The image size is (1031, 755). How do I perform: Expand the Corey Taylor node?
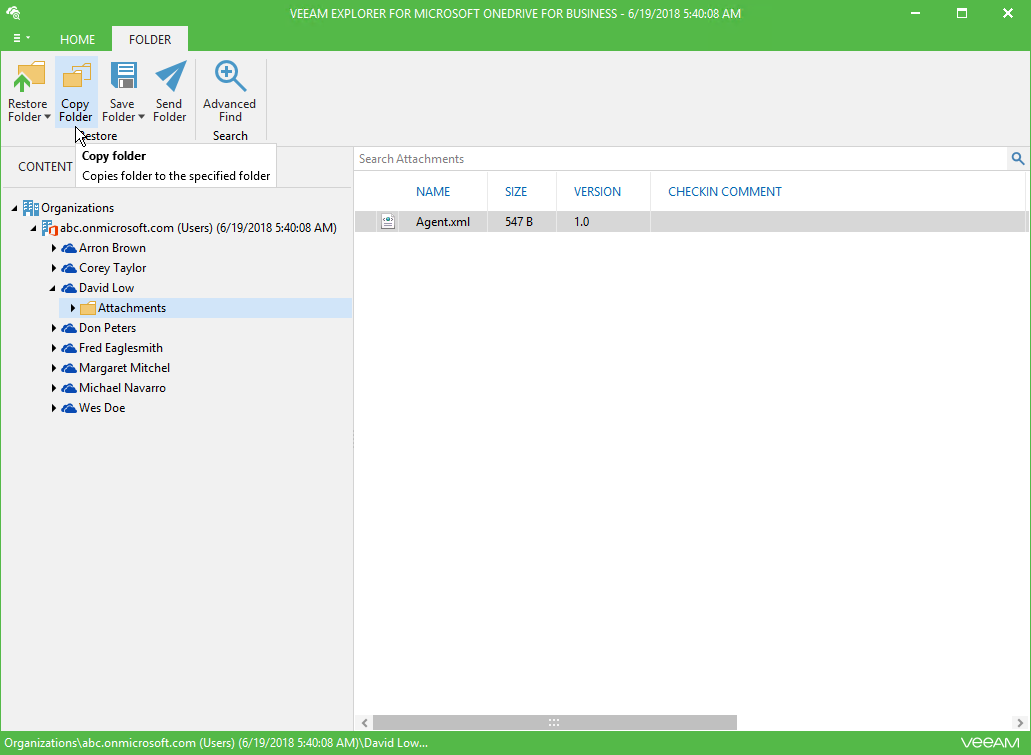coord(54,268)
